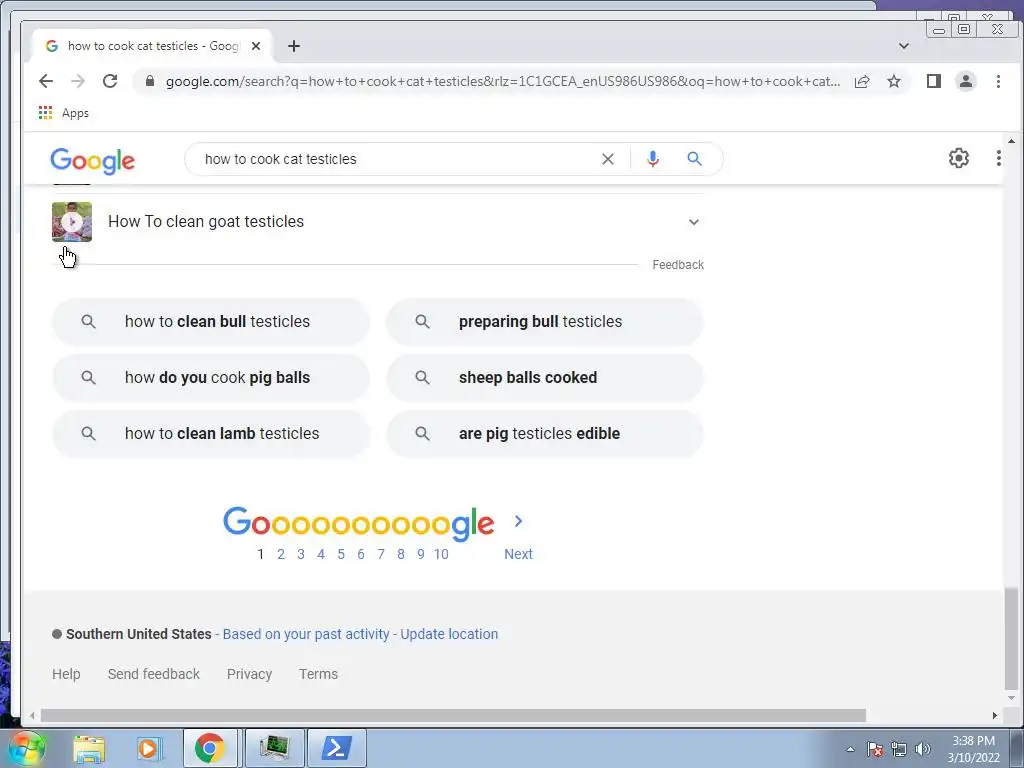
Task: Go to results page 5
Action: coord(341,554)
